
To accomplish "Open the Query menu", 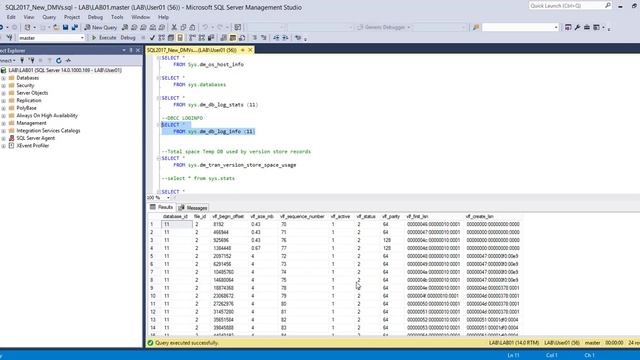I will pyautogui.click(x=49, y=17).
